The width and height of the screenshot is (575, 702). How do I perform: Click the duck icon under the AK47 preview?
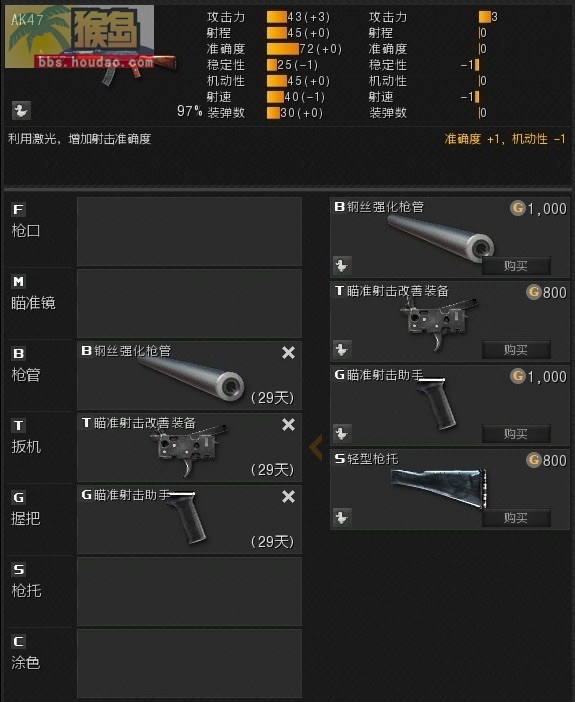[21, 110]
